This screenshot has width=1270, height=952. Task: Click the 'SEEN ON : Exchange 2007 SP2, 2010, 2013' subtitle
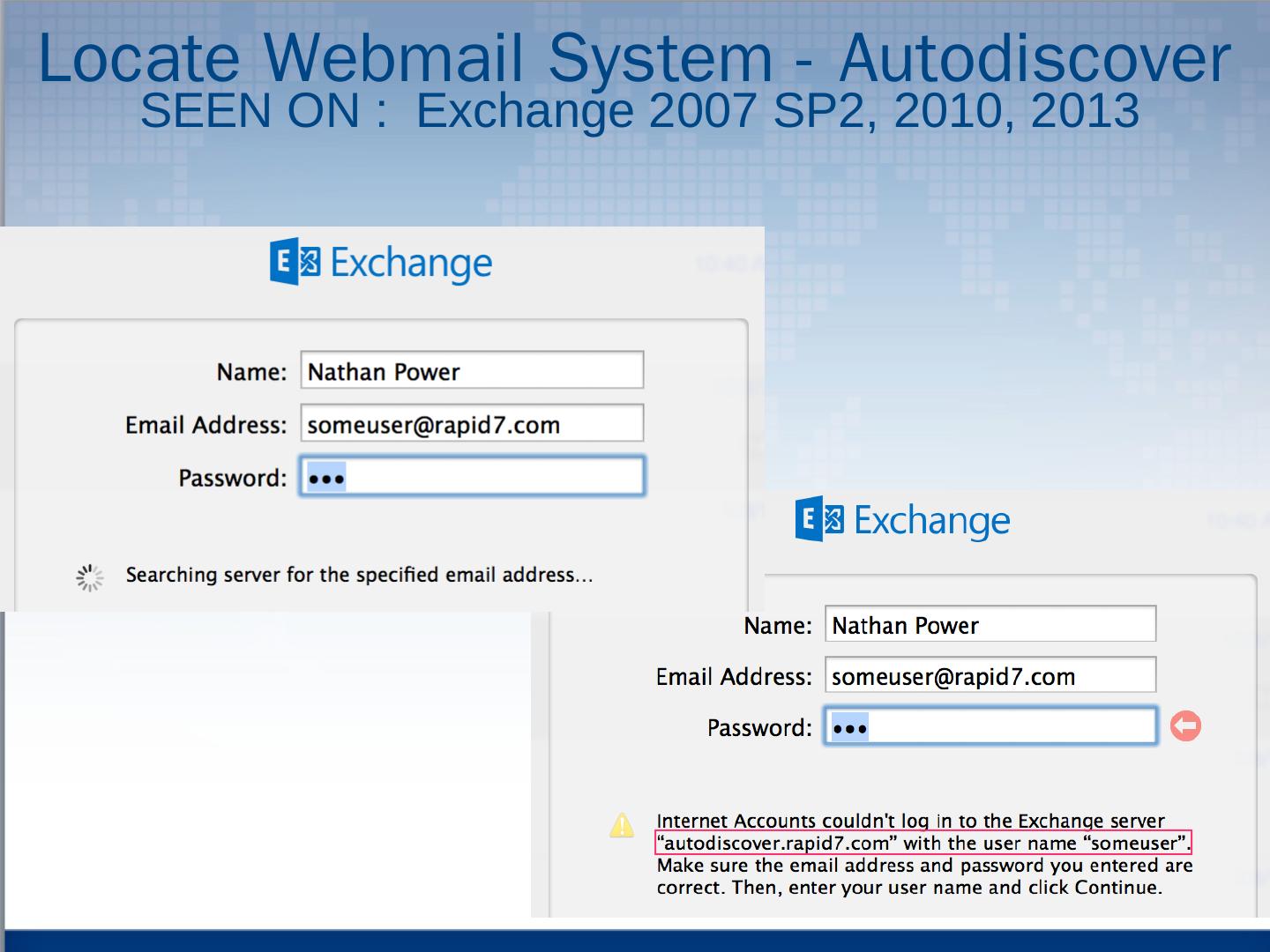tap(639, 111)
